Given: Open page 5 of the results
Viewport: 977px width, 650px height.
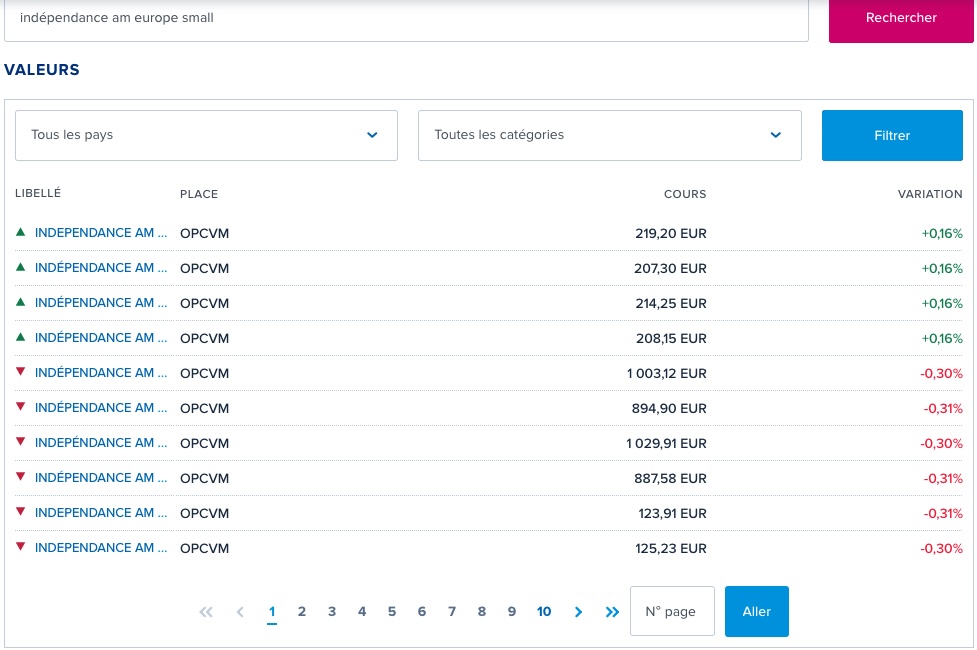Looking at the screenshot, I should pos(392,612).
